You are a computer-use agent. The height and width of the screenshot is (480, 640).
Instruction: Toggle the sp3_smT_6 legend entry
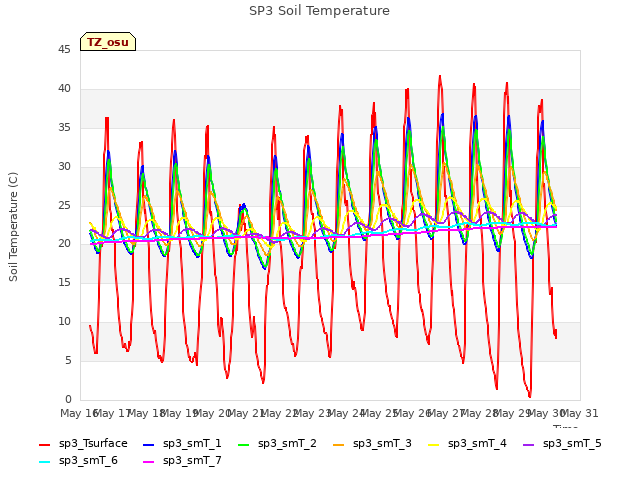click(x=78, y=461)
